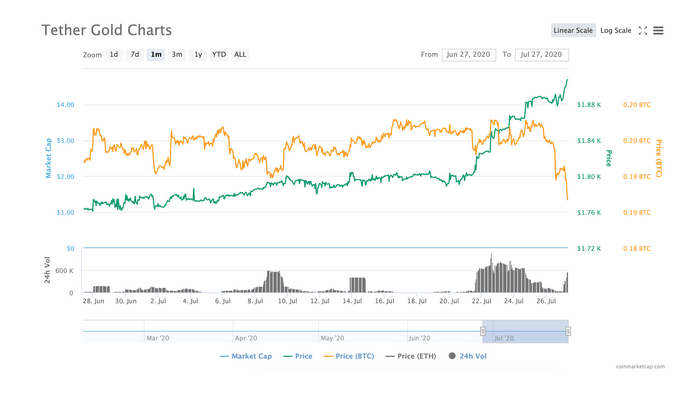This screenshot has width=696, height=393.
Task: Set zoom range to 7d
Action: click(134, 55)
